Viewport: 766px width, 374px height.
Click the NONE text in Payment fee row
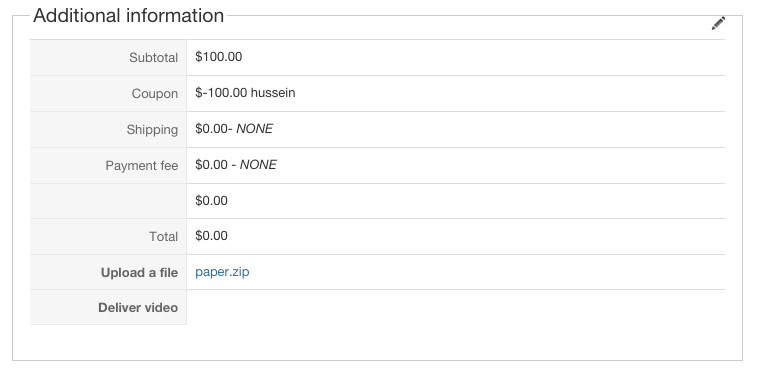click(258, 165)
